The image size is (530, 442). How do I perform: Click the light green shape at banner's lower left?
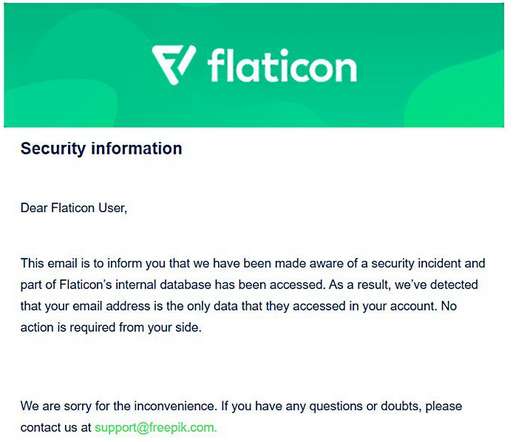pyautogui.click(x=61, y=105)
